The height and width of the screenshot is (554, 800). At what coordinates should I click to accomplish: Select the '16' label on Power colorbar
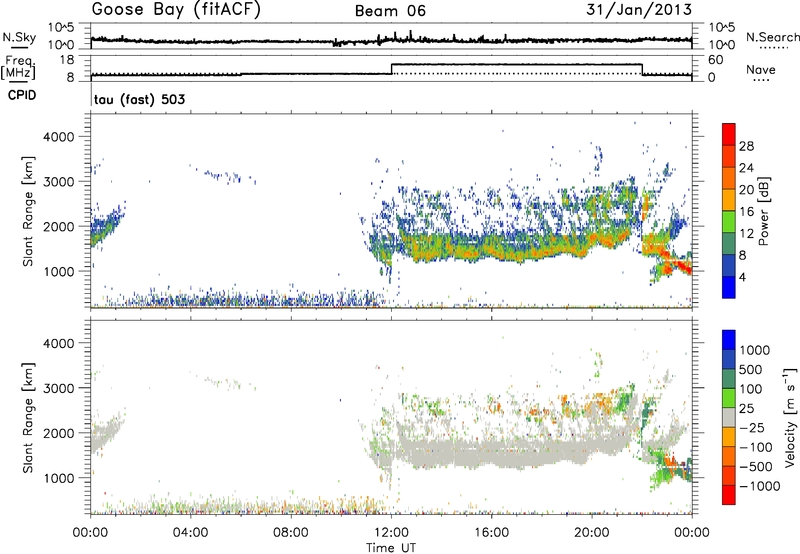(x=746, y=212)
